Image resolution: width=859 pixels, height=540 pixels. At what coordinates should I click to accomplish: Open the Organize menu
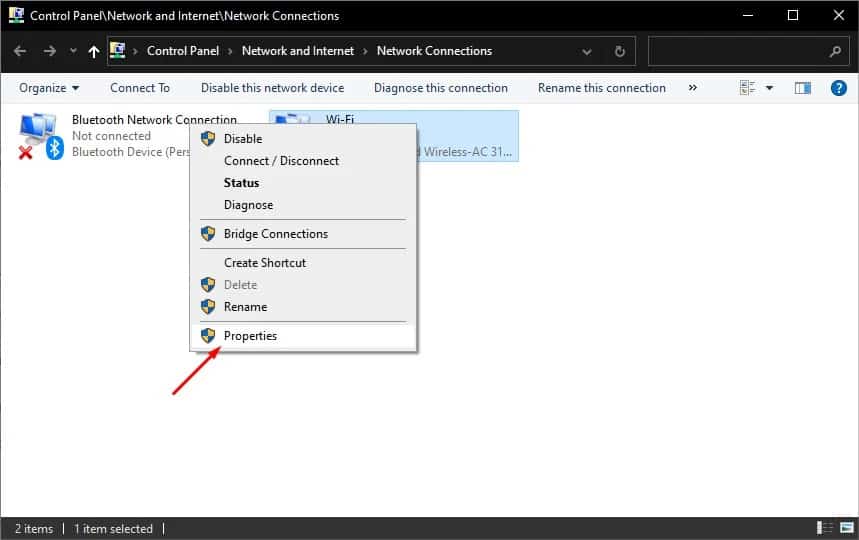tap(49, 88)
